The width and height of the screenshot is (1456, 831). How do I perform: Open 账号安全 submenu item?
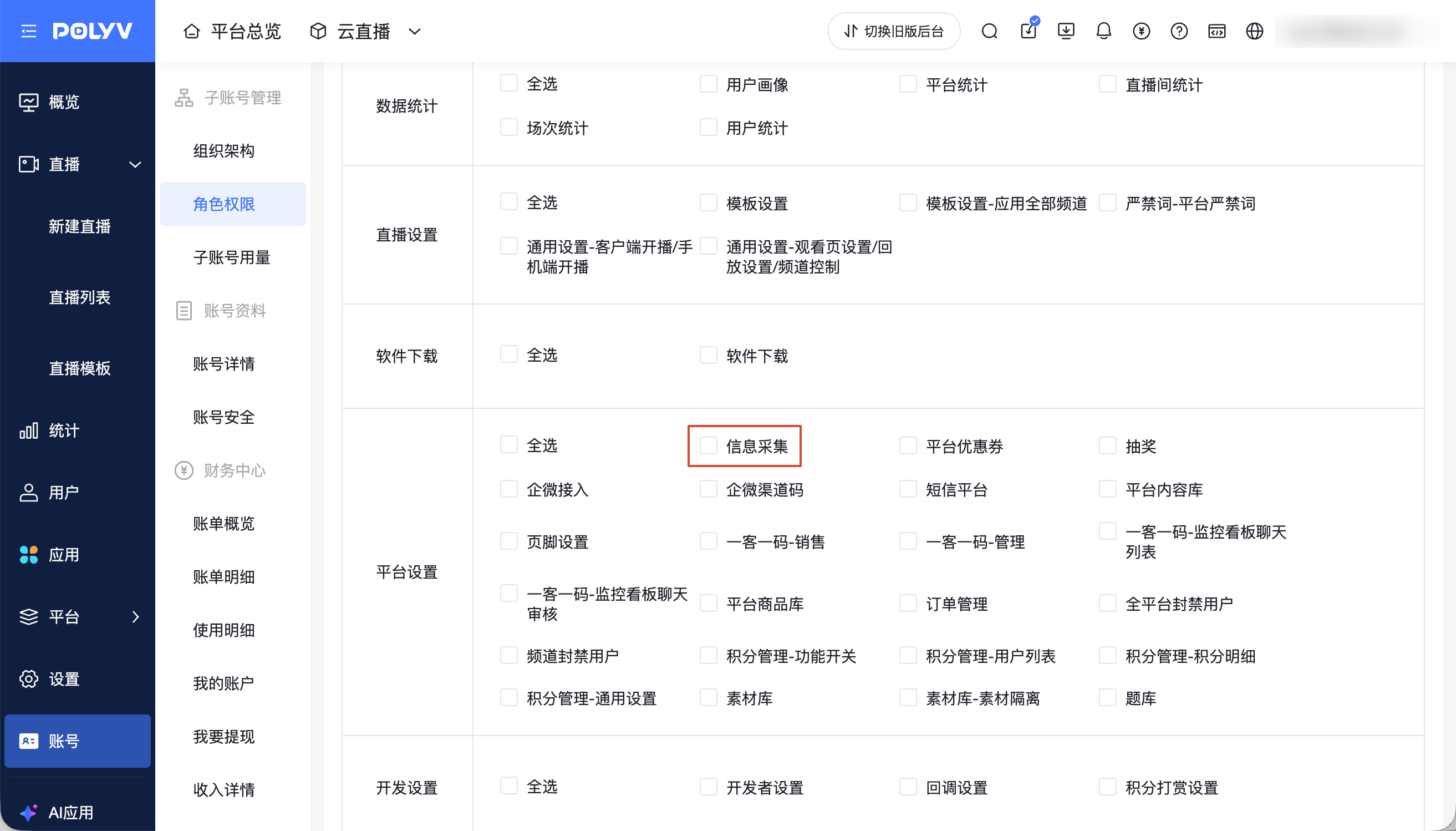tap(233, 417)
